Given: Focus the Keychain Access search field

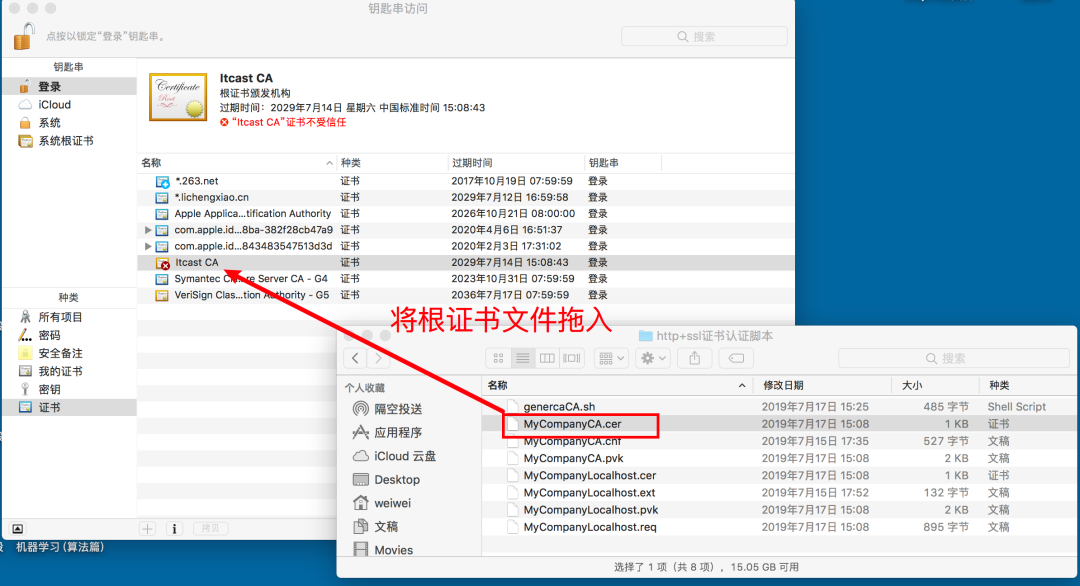Looking at the screenshot, I should pyautogui.click(x=704, y=36).
